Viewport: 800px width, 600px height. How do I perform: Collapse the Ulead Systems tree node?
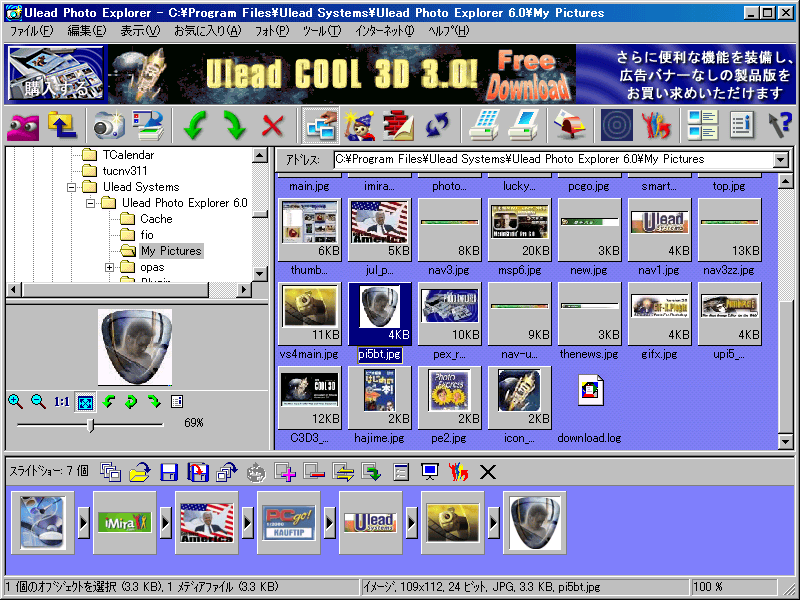[71, 187]
